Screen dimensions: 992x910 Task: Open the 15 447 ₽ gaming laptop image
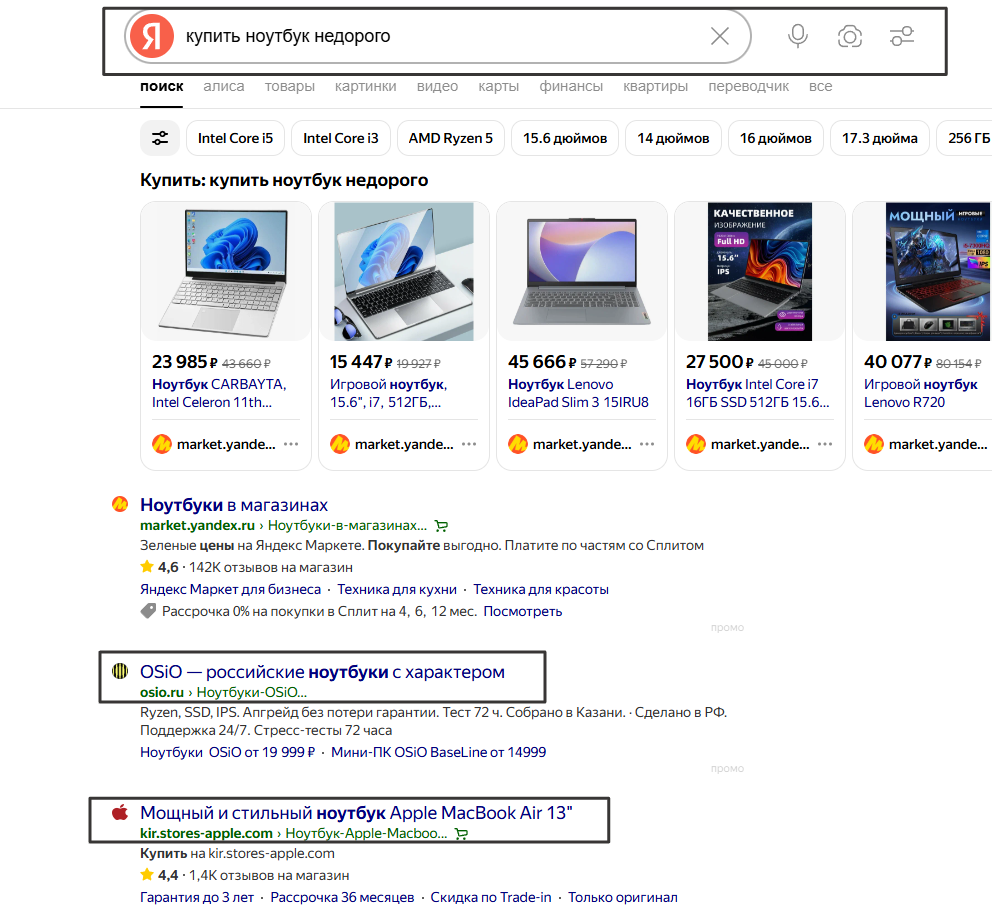coord(404,271)
